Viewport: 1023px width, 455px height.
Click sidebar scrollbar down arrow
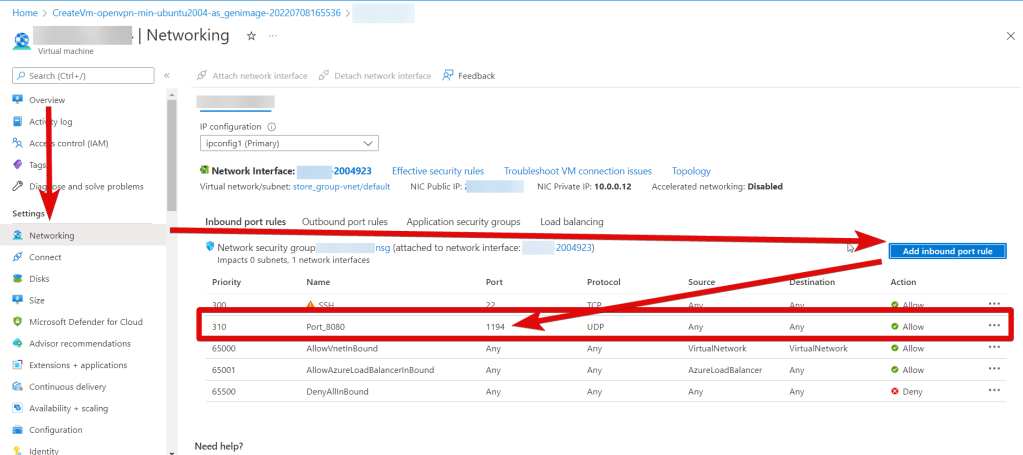pos(171,451)
